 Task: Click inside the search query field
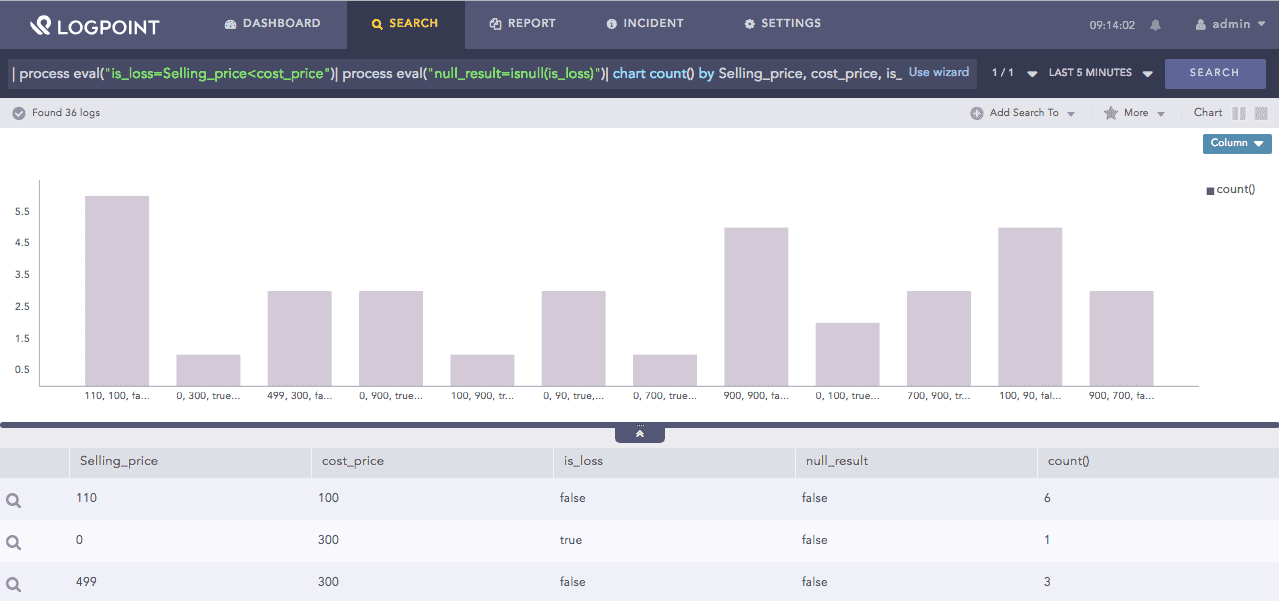(450, 73)
